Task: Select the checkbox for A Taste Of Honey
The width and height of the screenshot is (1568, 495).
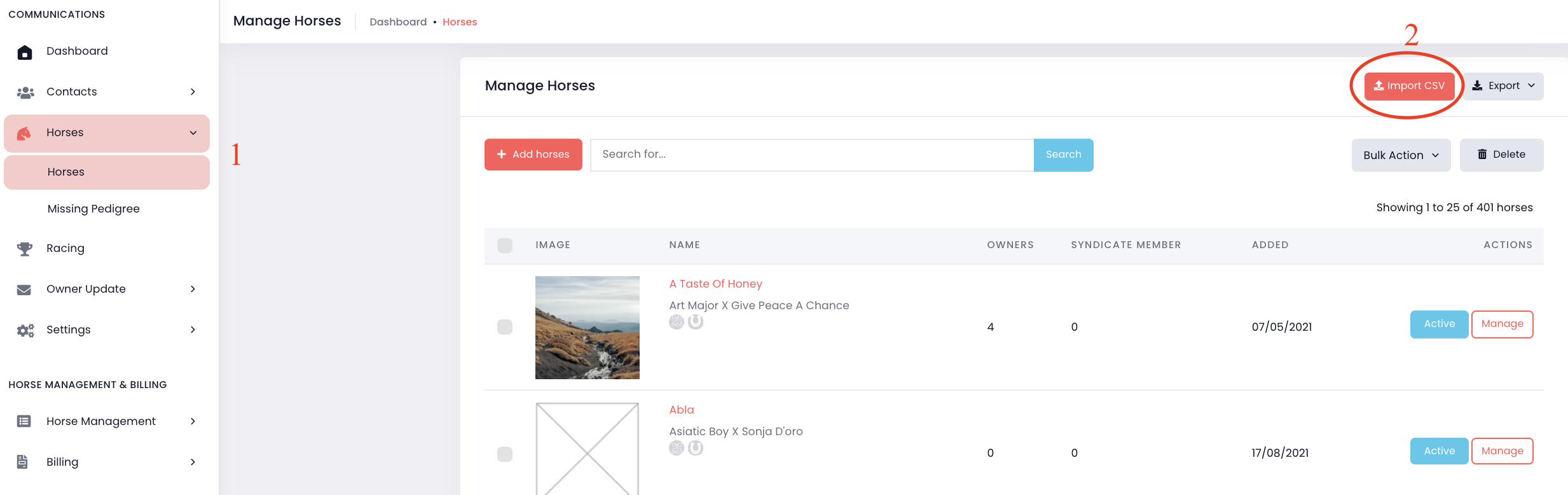Action: point(505,327)
